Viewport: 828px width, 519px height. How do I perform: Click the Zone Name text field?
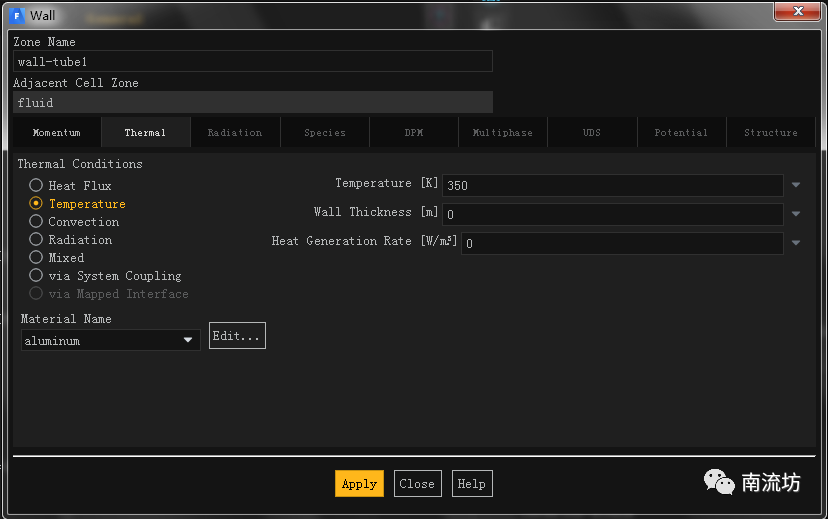point(253,62)
